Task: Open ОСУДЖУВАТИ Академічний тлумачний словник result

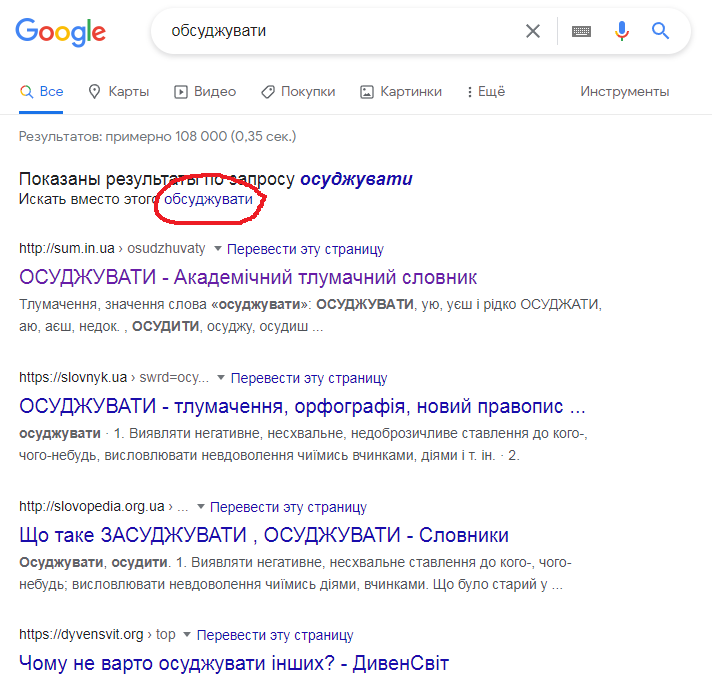Action: (248, 278)
